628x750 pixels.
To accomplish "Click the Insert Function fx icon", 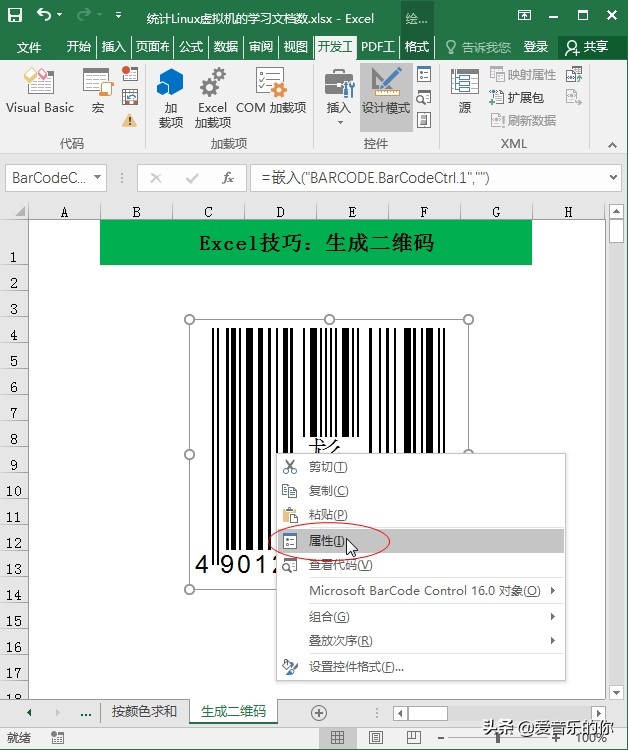I will point(228,178).
